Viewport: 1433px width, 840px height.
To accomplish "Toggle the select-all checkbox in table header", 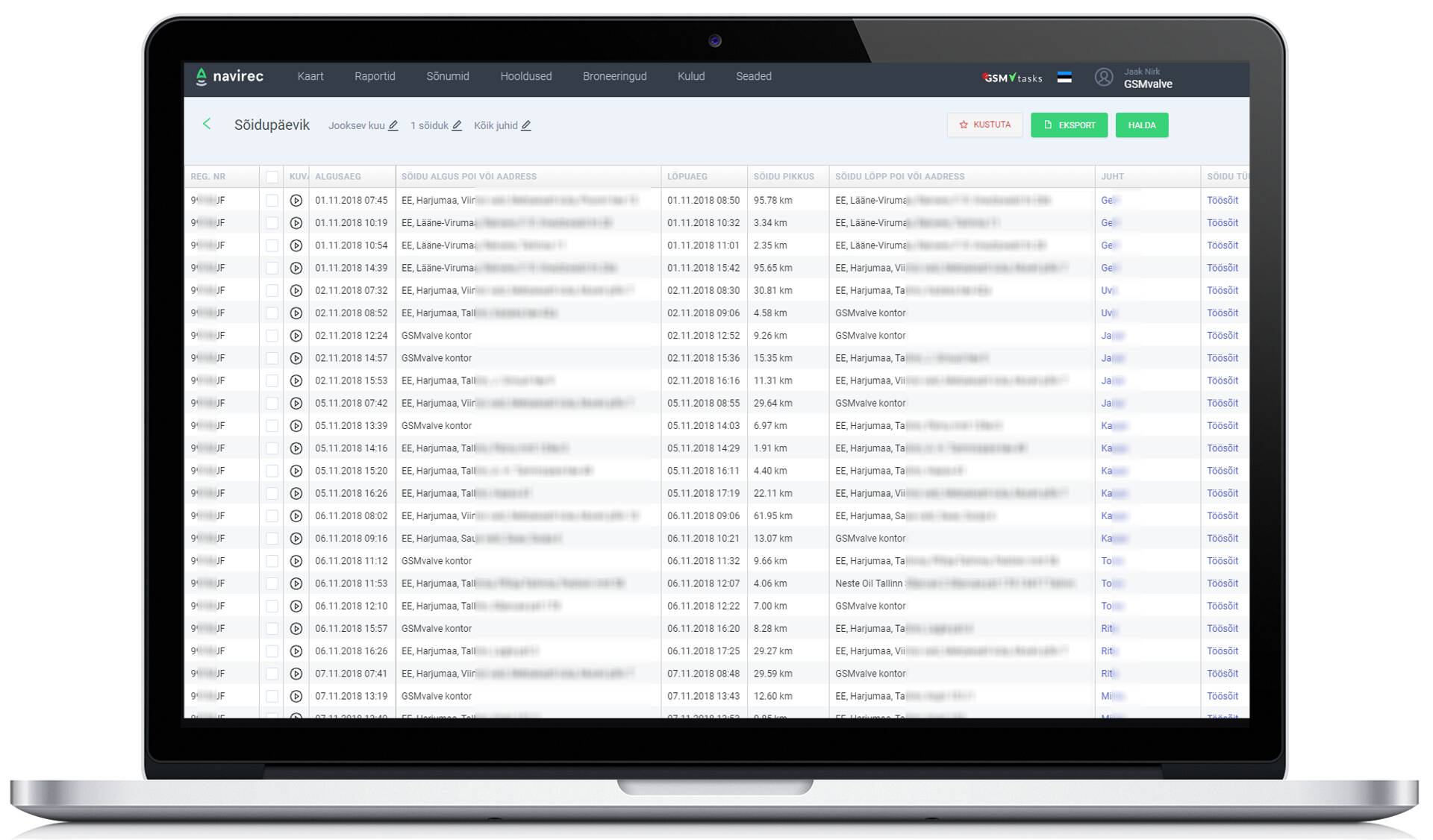I will (x=272, y=177).
